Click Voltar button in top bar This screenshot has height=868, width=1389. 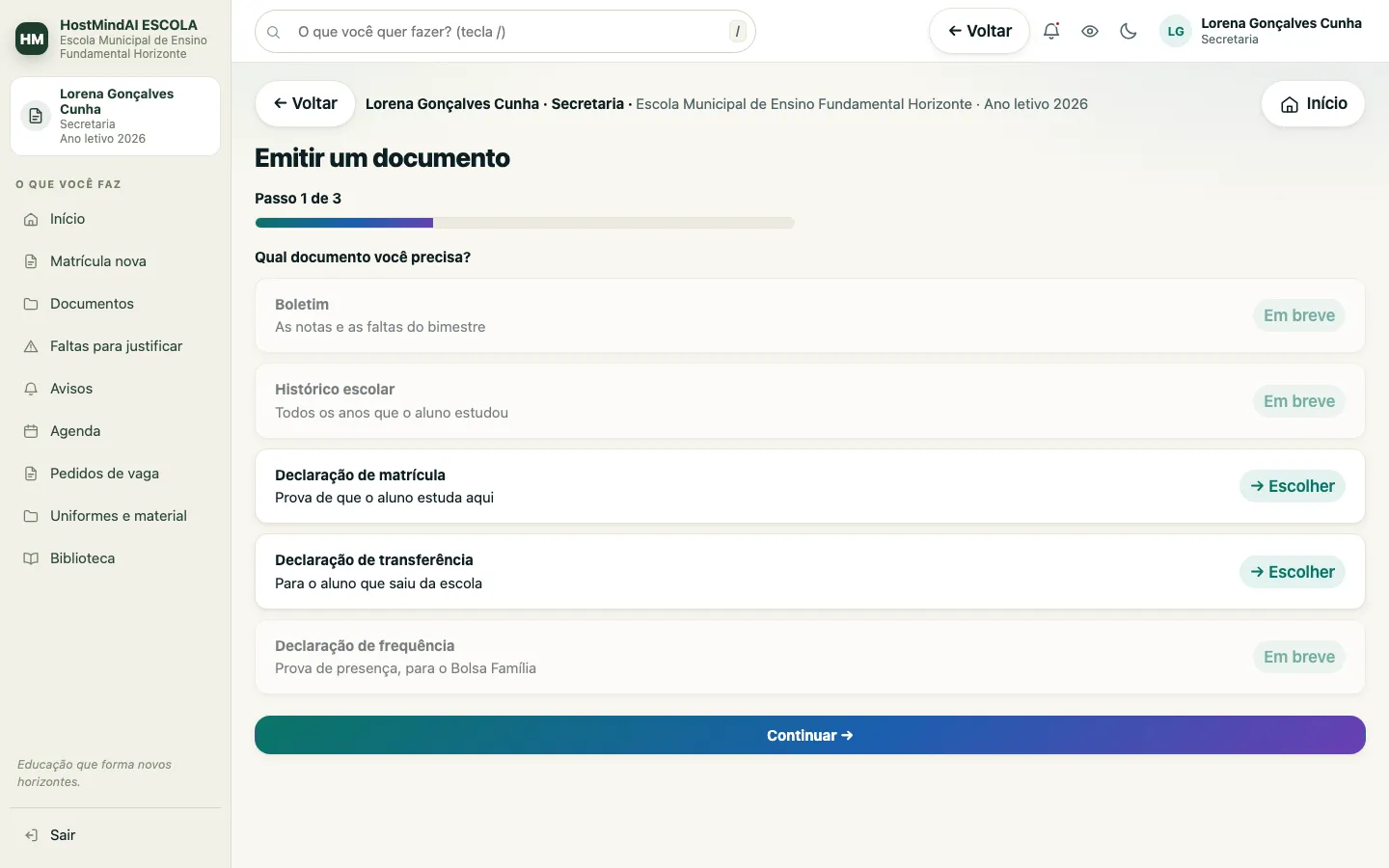point(979,31)
